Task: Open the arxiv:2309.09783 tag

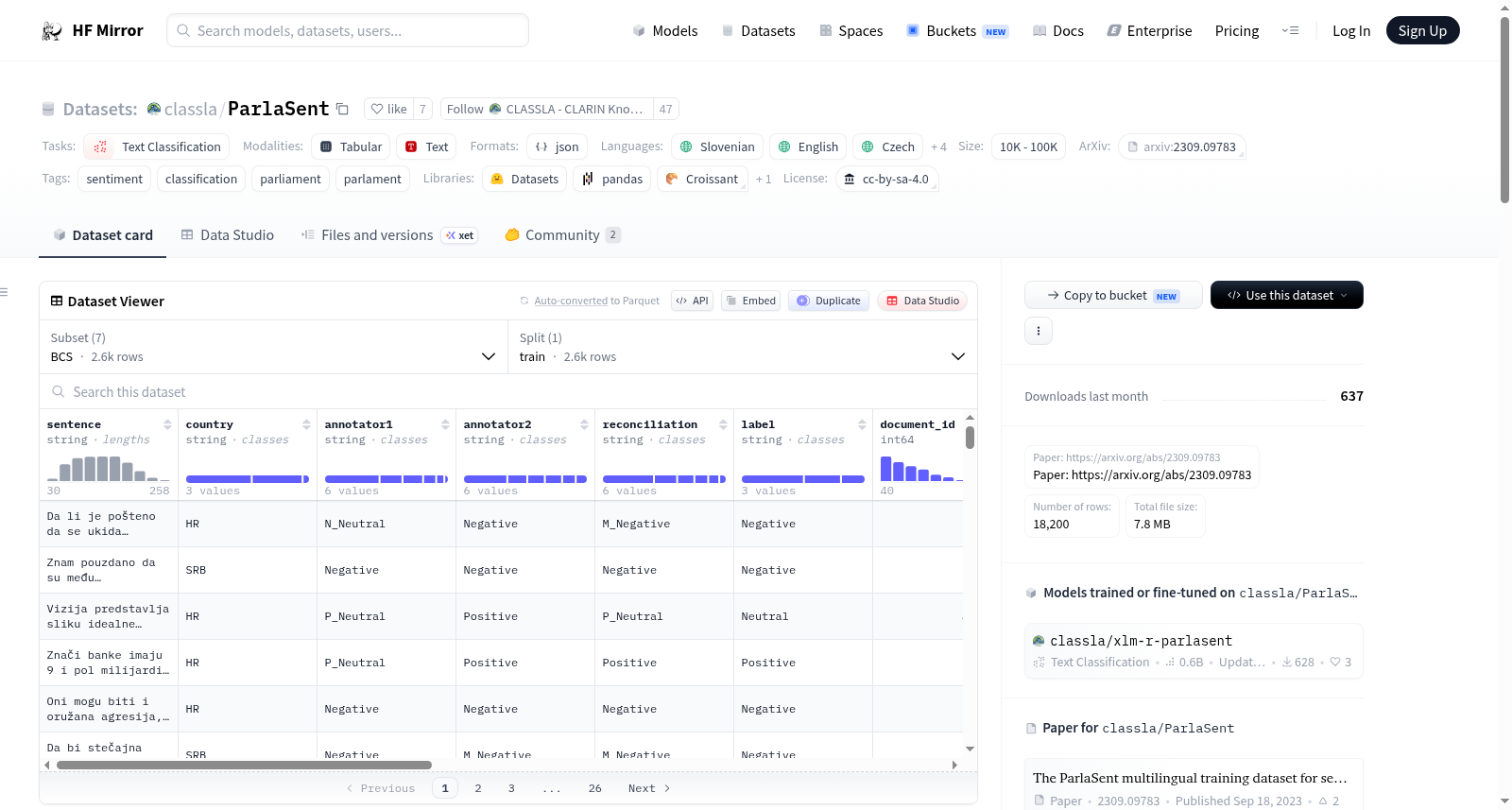Action: (x=1182, y=147)
